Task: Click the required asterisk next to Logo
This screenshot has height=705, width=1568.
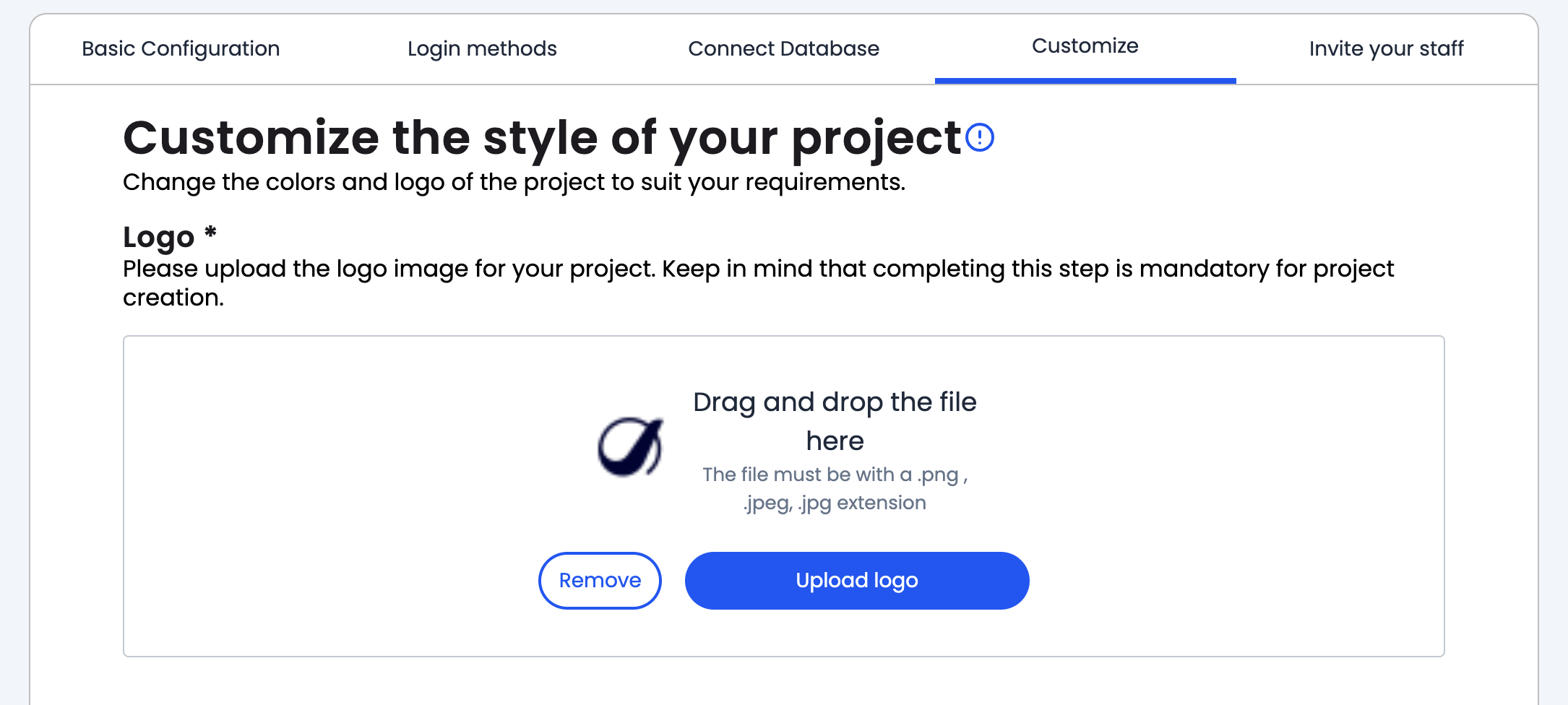Action: click(x=210, y=233)
